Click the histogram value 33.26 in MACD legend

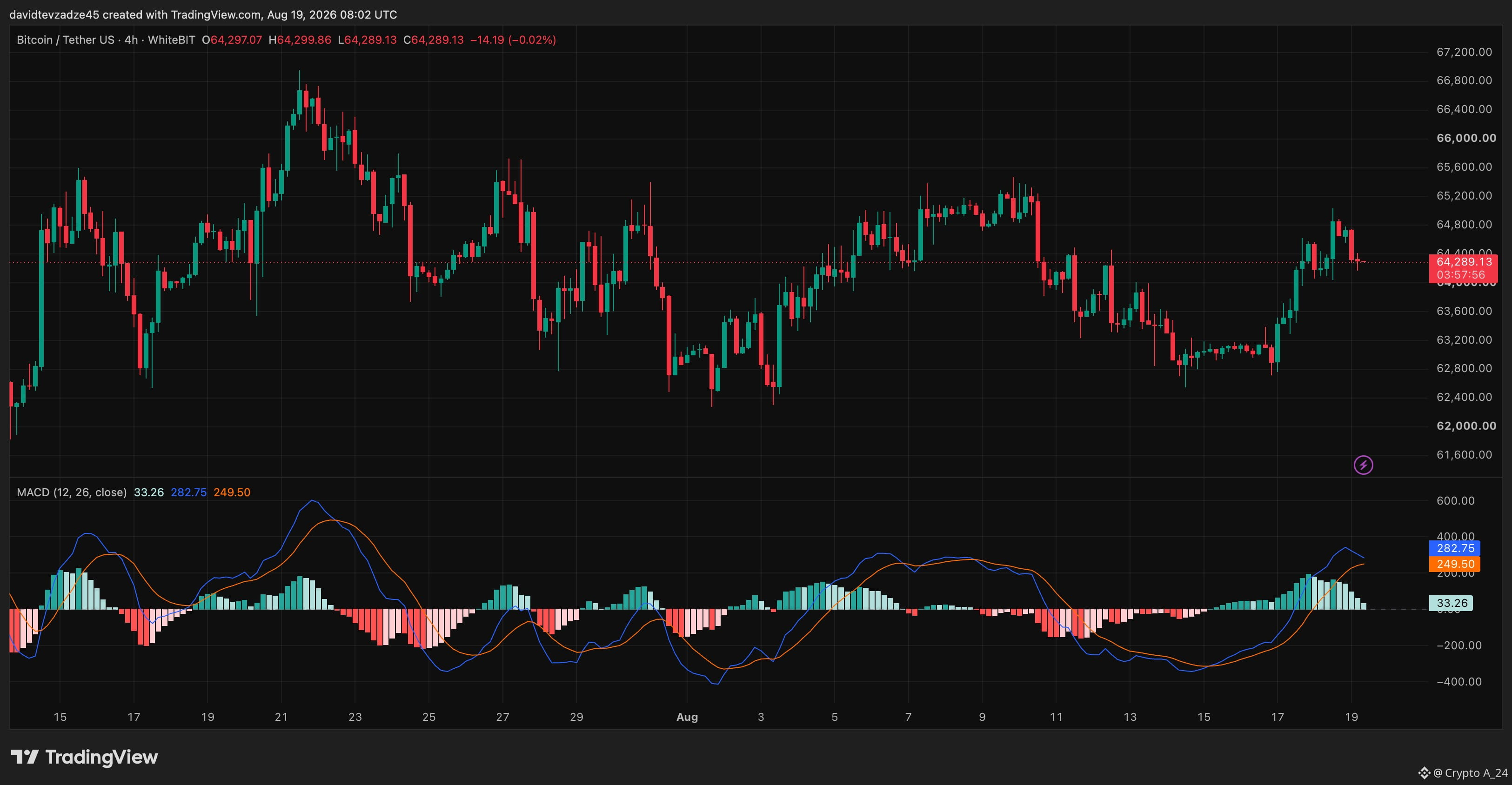click(x=149, y=492)
